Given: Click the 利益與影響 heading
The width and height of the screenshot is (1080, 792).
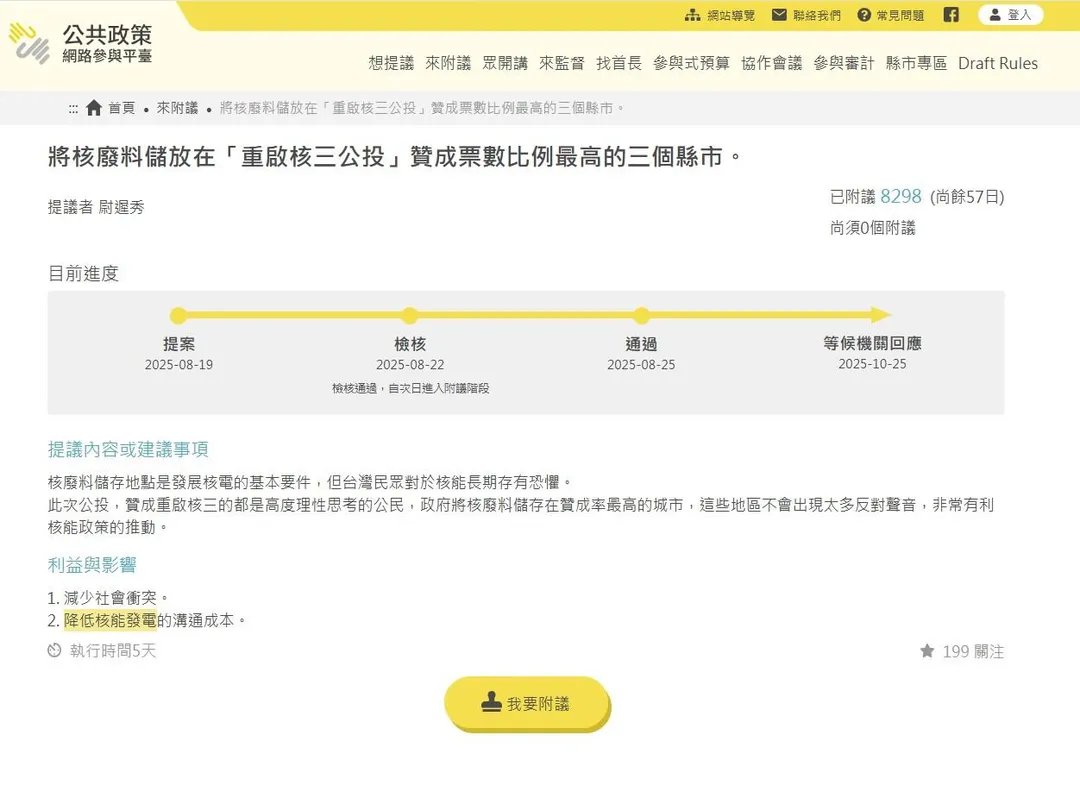Looking at the screenshot, I should (x=92, y=565).
